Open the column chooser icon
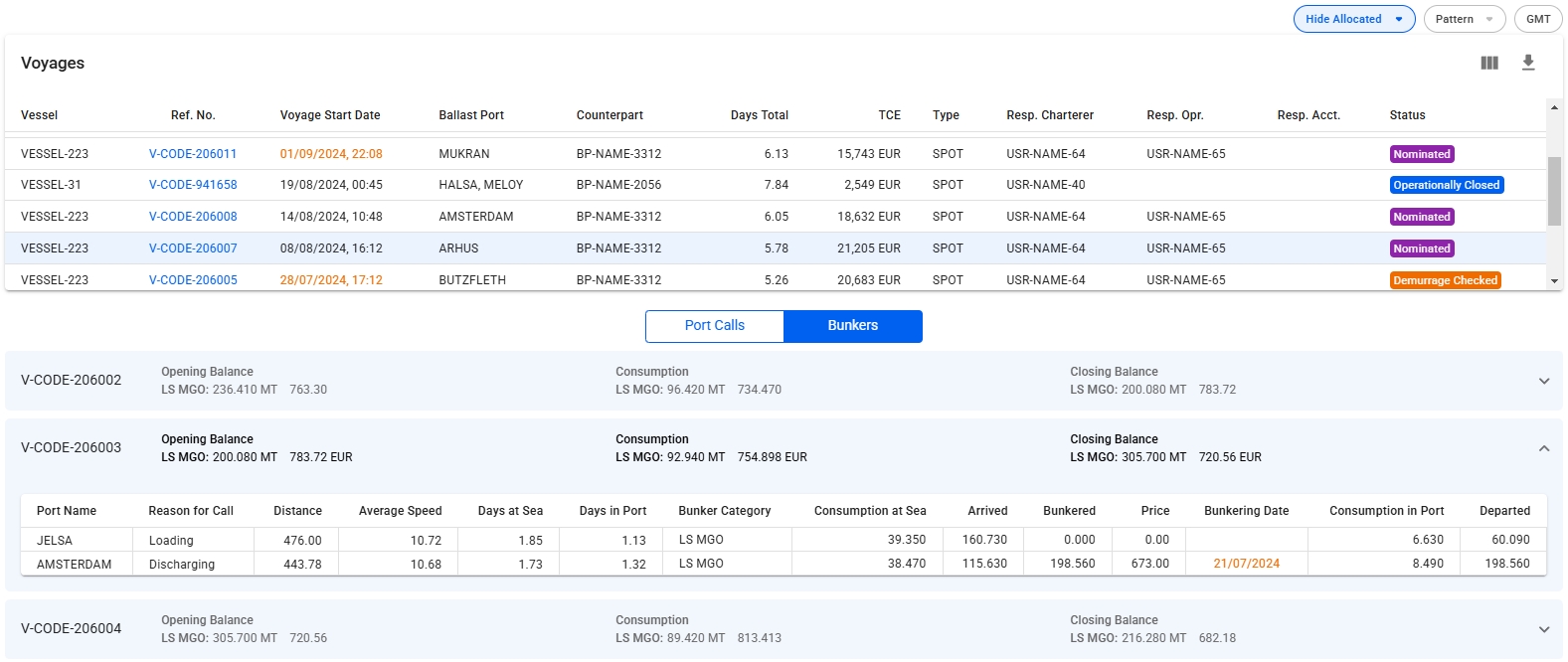Image resolution: width=1568 pixels, height=662 pixels. (1488, 63)
